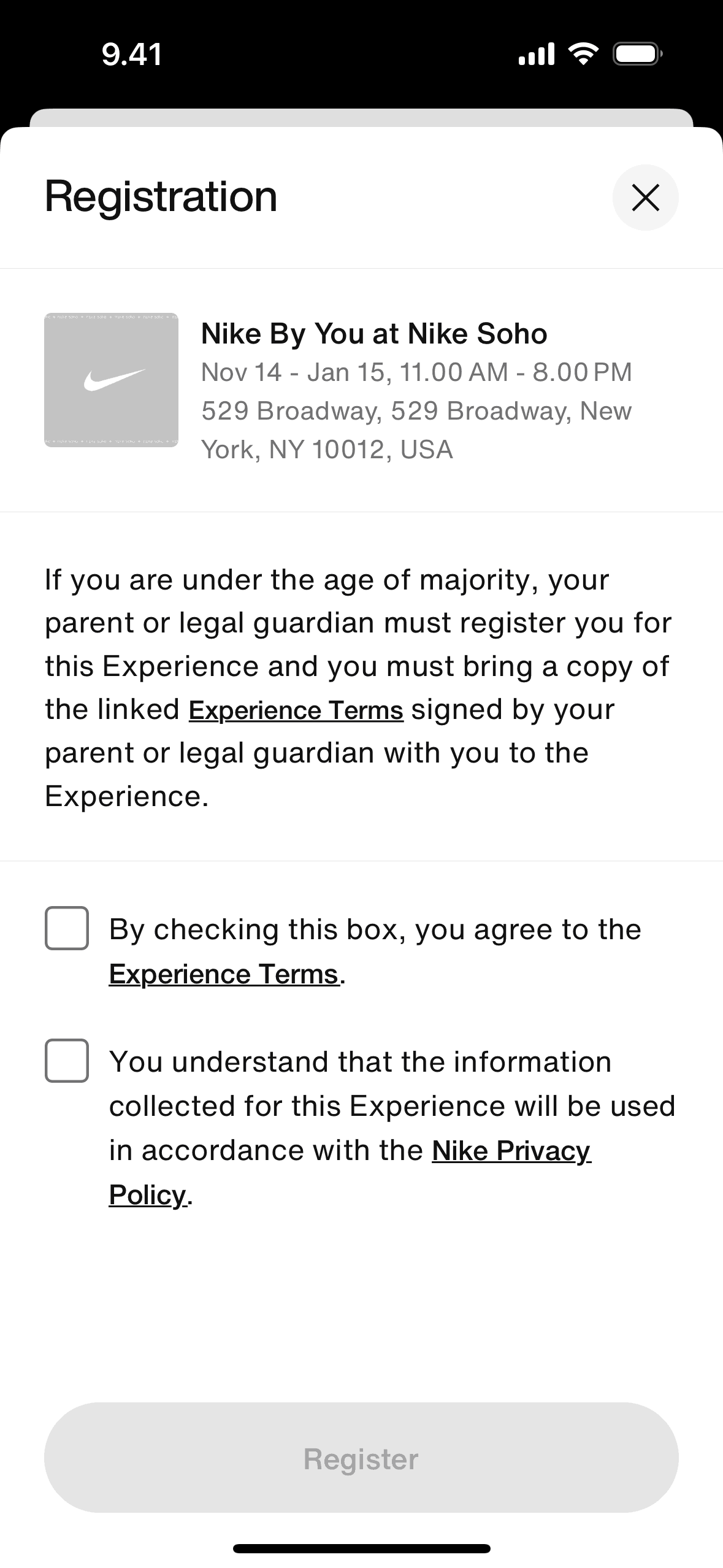Click the "You understand that the information" label text

(361, 1062)
